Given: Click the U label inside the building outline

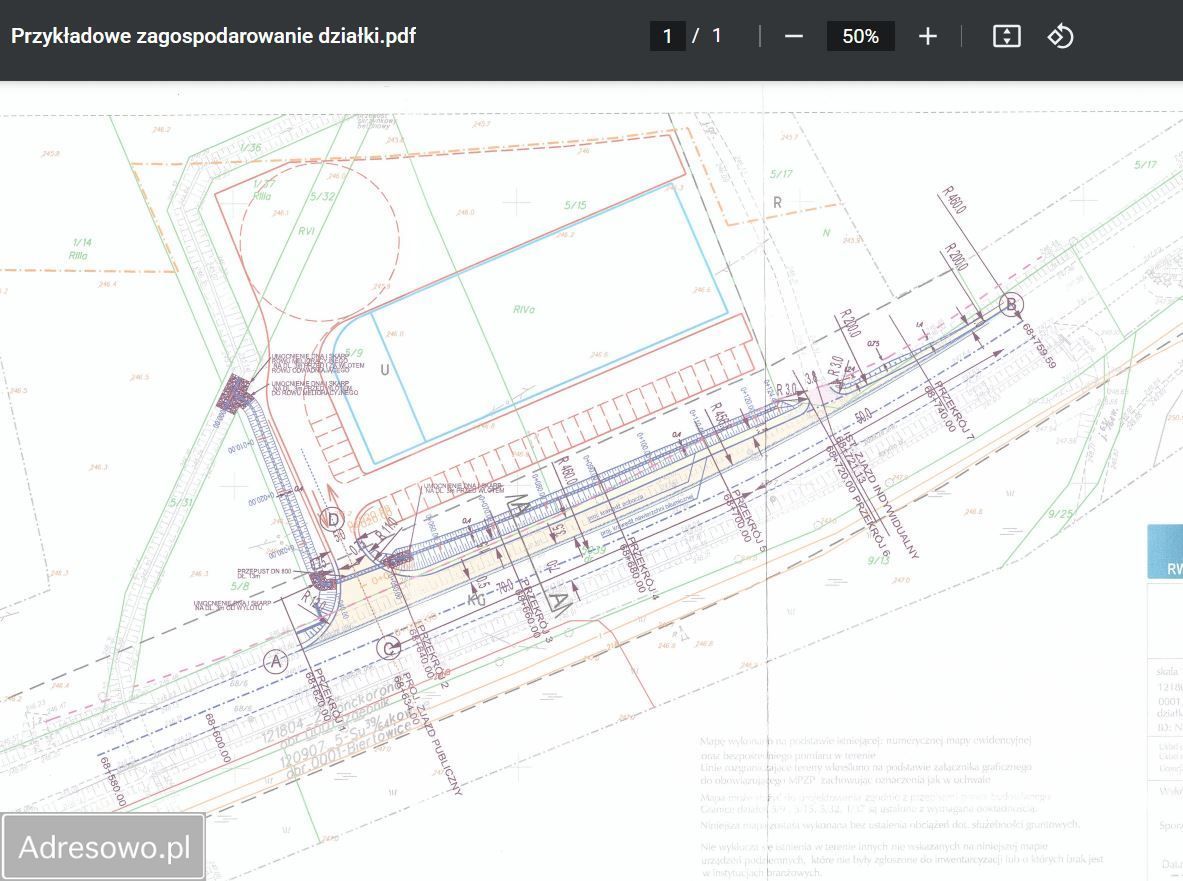Looking at the screenshot, I should pyautogui.click(x=385, y=370).
